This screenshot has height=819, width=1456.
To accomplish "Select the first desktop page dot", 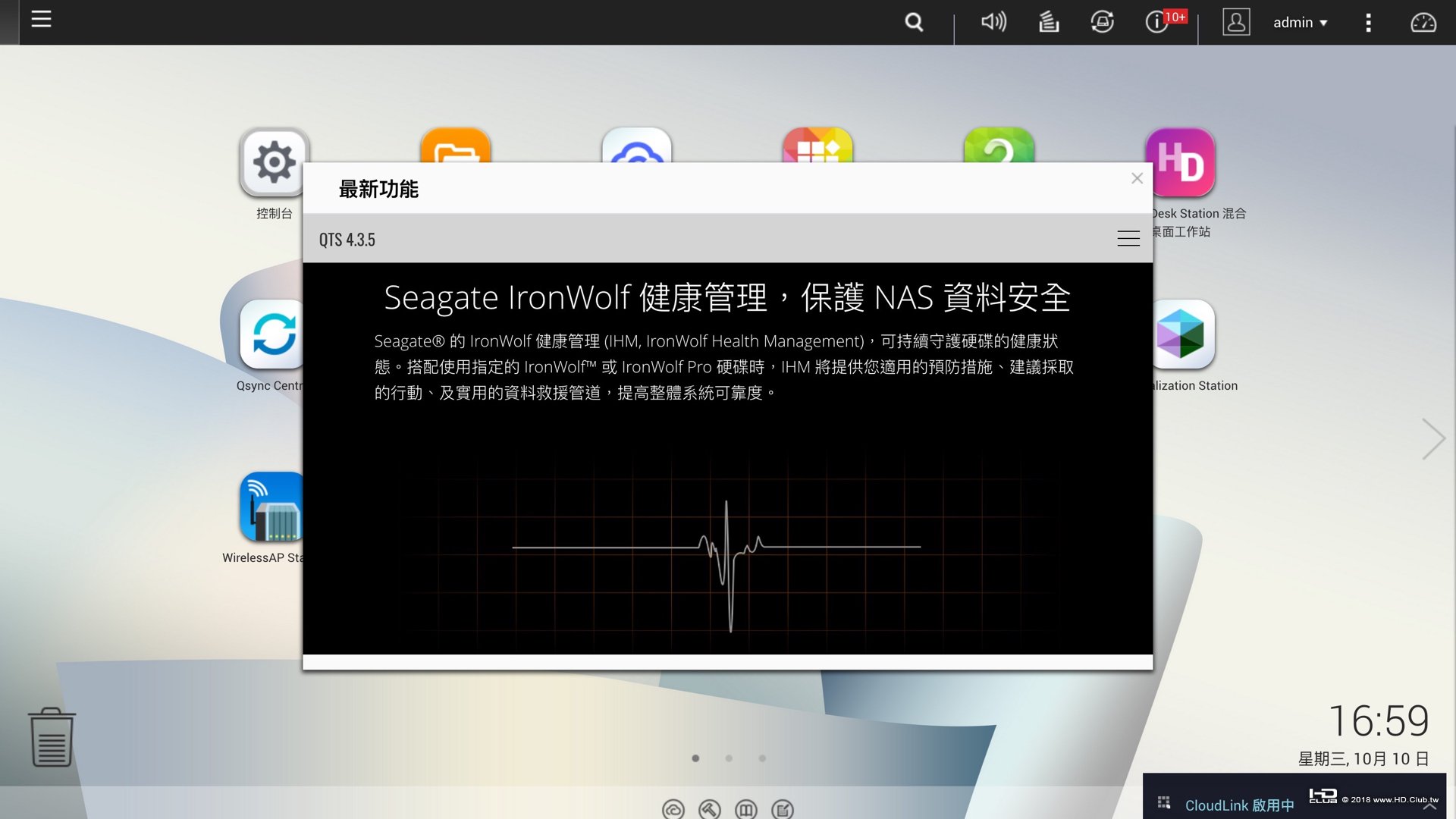I will click(x=695, y=758).
